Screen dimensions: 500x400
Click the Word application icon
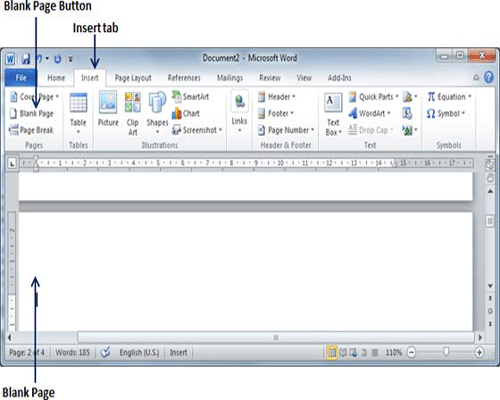click(10, 59)
